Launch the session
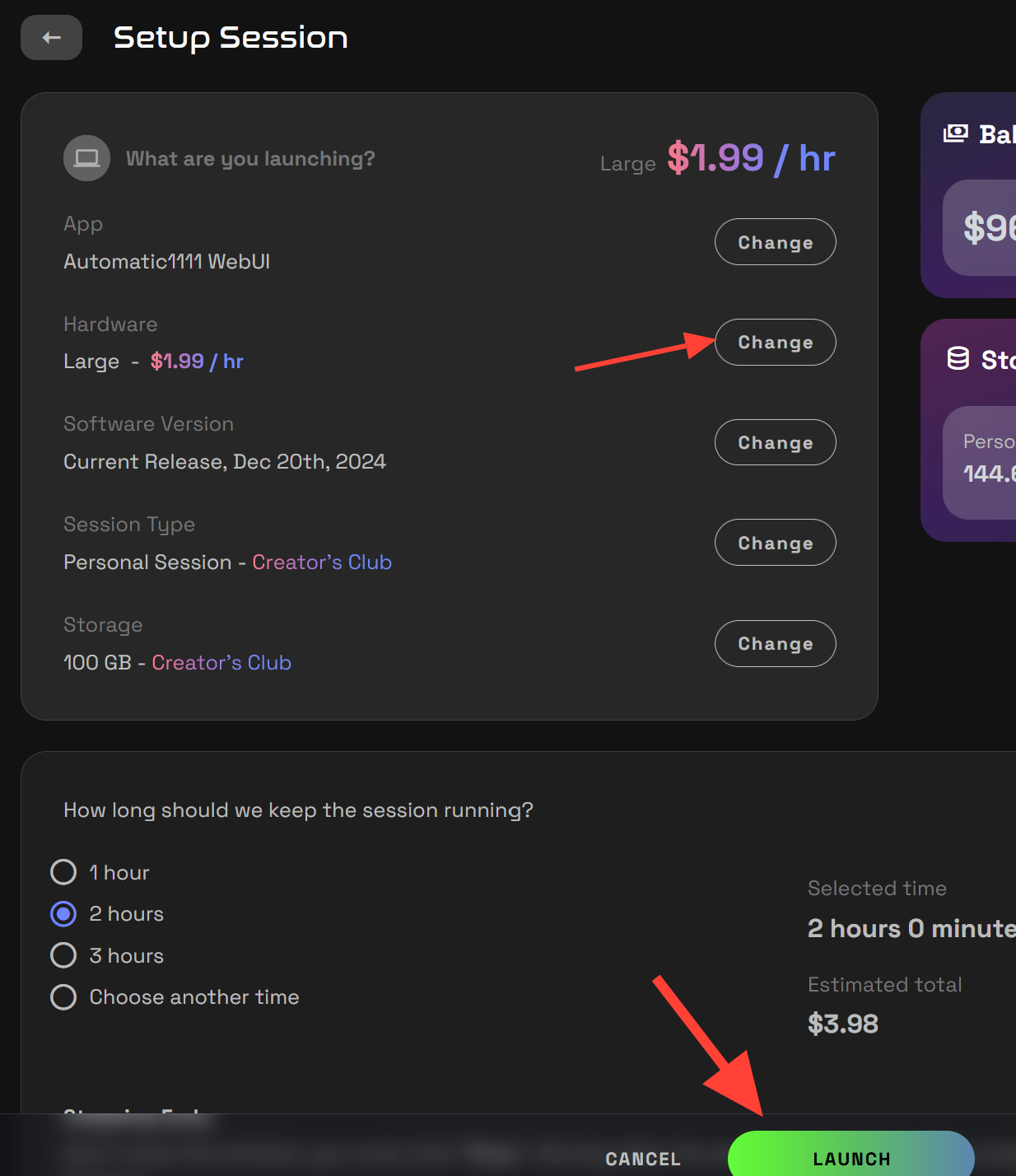This screenshot has height=1176, width=1016. [x=851, y=1158]
